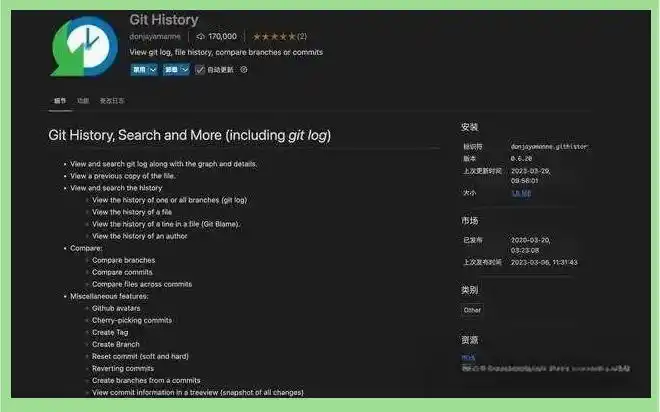Toggle the 自动更新 auto-update checkbox

click(199, 70)
